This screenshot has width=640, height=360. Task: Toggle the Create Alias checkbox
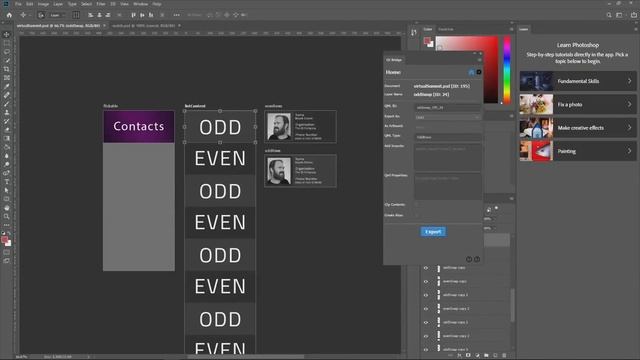point(416,215)
